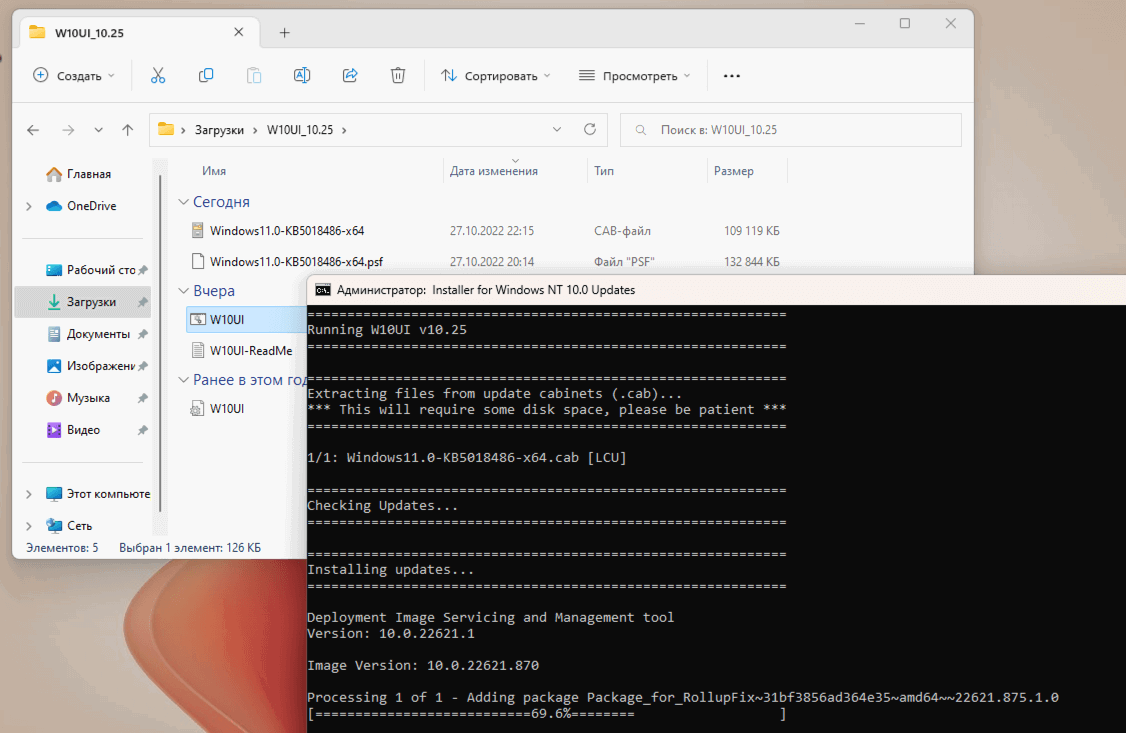
Task: Sort by Тип column header
Action: click(603, 171)
